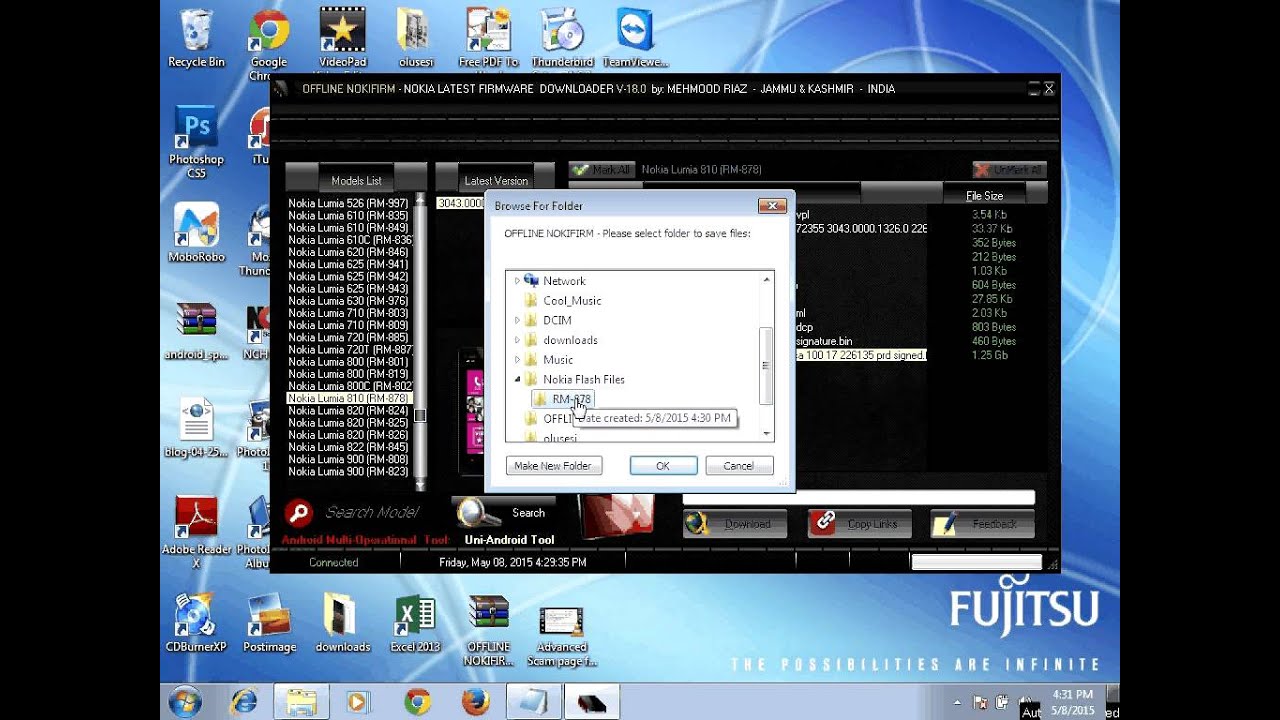Screen dimensions: 1280x720
Task: Launch Excel 2013 desktop shortcut
Action: (x=415, y=622)
